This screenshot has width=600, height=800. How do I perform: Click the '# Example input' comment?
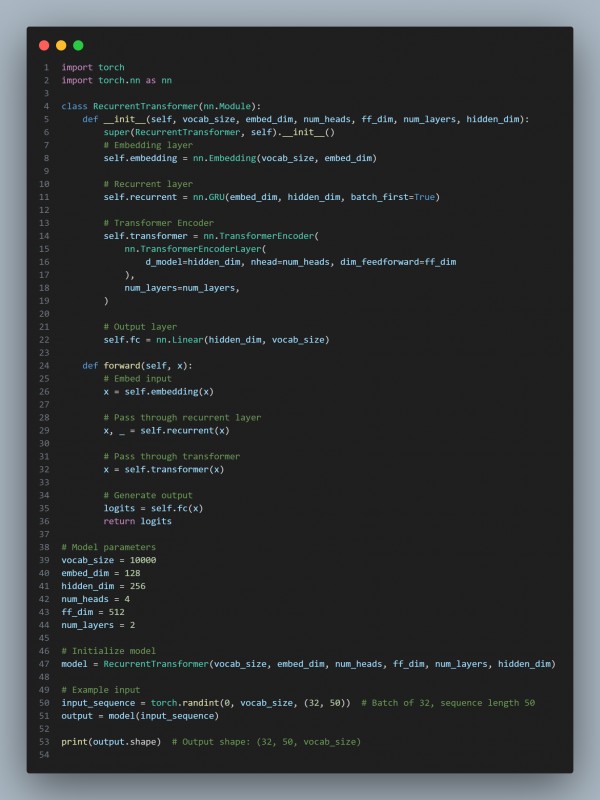coord(101,690)
